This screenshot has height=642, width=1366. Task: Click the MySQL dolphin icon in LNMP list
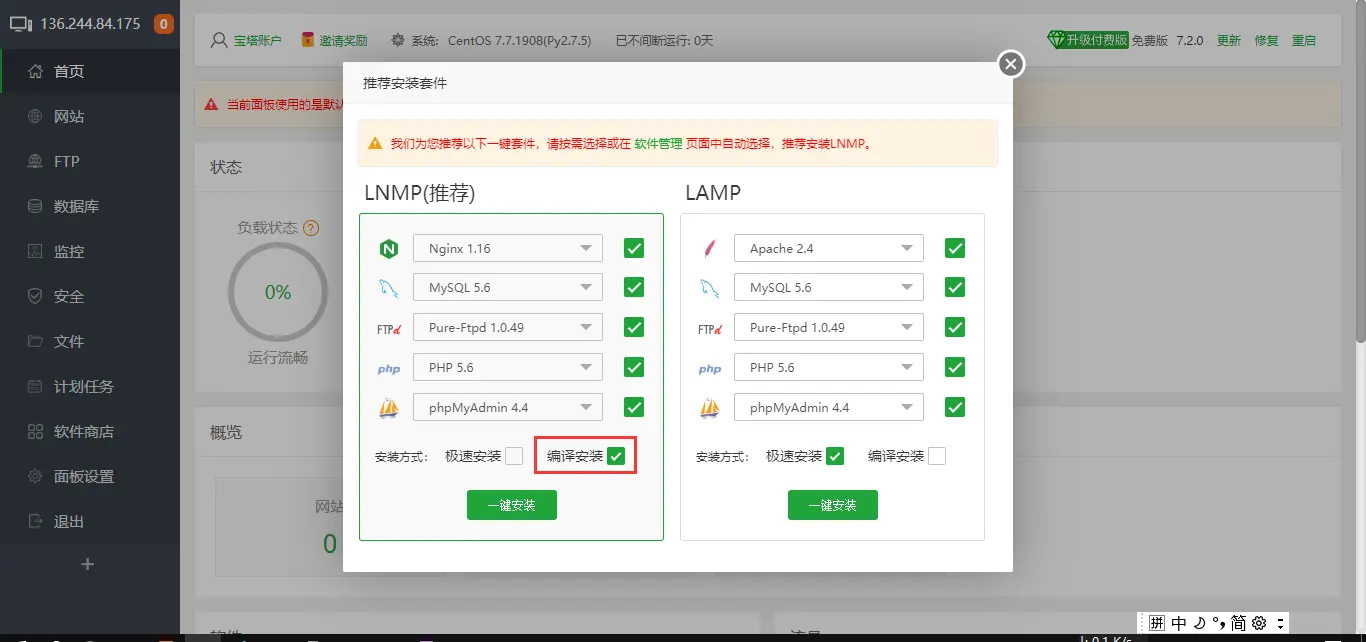(x=389, y=289)
